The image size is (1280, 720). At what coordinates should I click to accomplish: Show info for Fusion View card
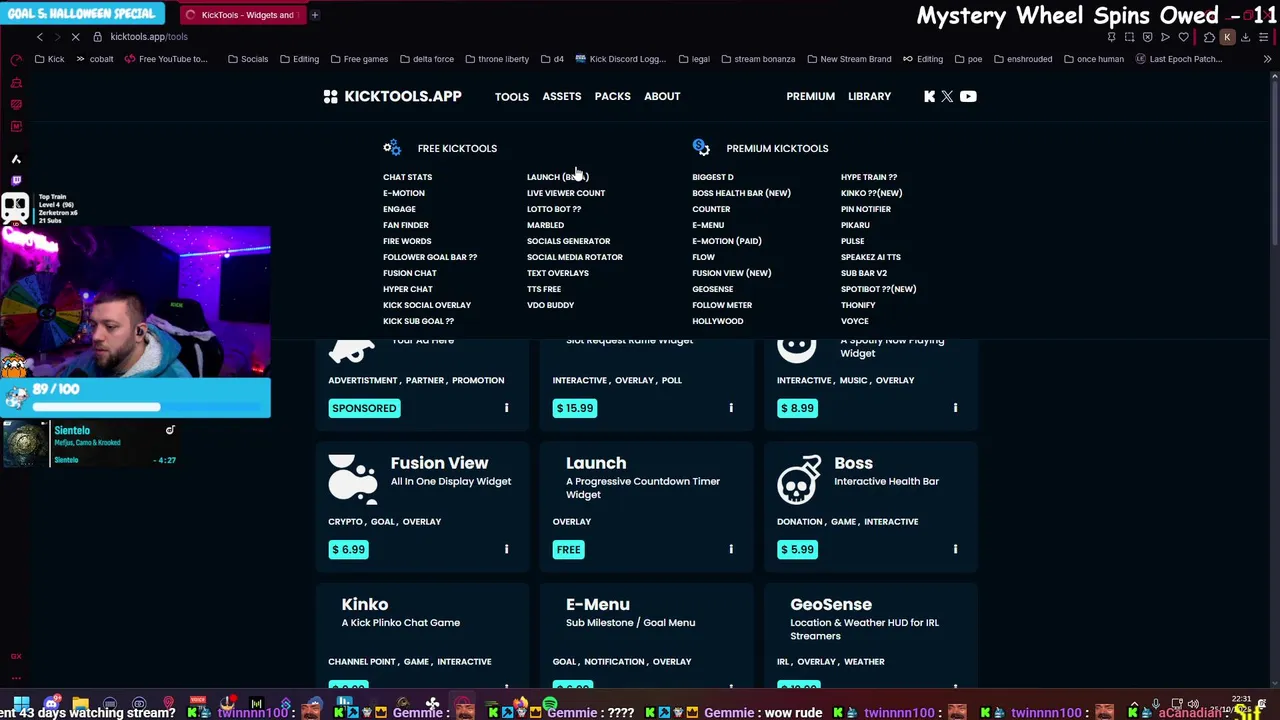506,549
